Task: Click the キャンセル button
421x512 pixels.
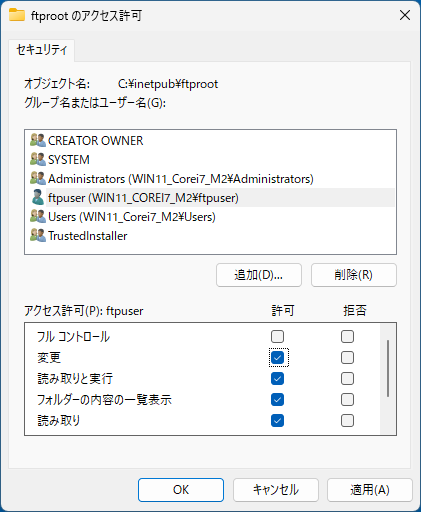Action: (276, 490)
